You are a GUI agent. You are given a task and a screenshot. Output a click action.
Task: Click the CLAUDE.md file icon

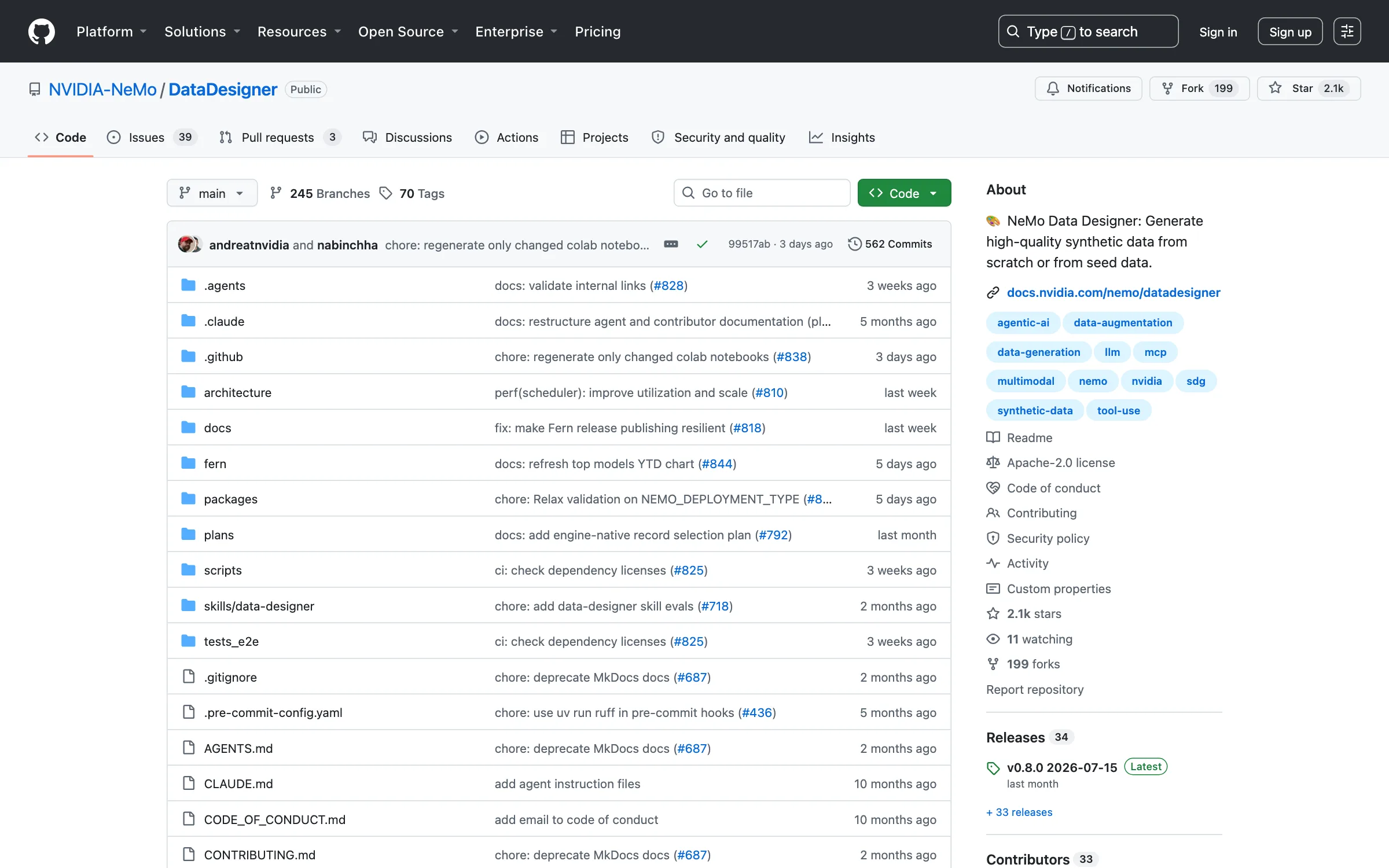tap(188, 783)
